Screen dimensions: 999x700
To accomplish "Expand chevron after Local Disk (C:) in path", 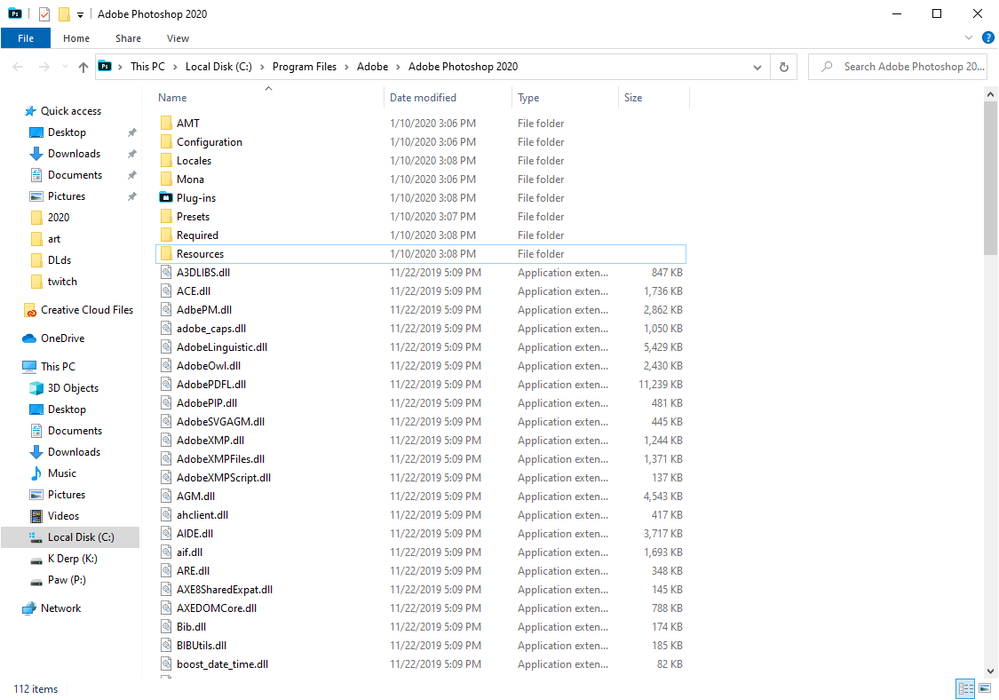I will tap(262, 67).
